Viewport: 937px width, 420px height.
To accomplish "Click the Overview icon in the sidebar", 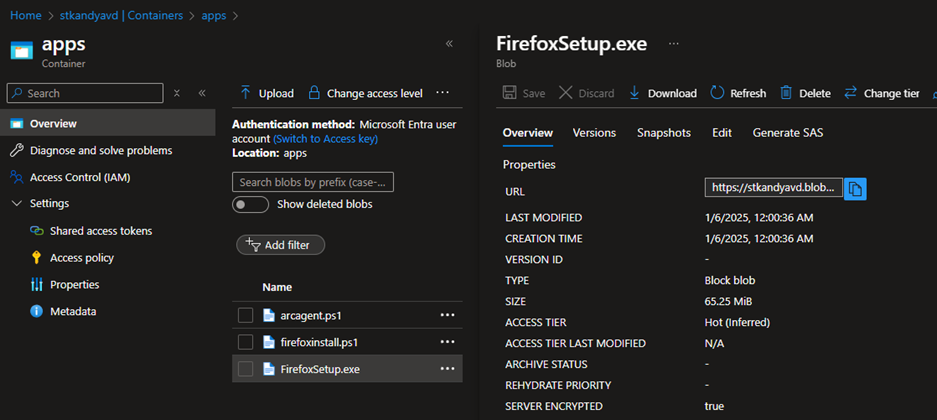I will [17, 124].
